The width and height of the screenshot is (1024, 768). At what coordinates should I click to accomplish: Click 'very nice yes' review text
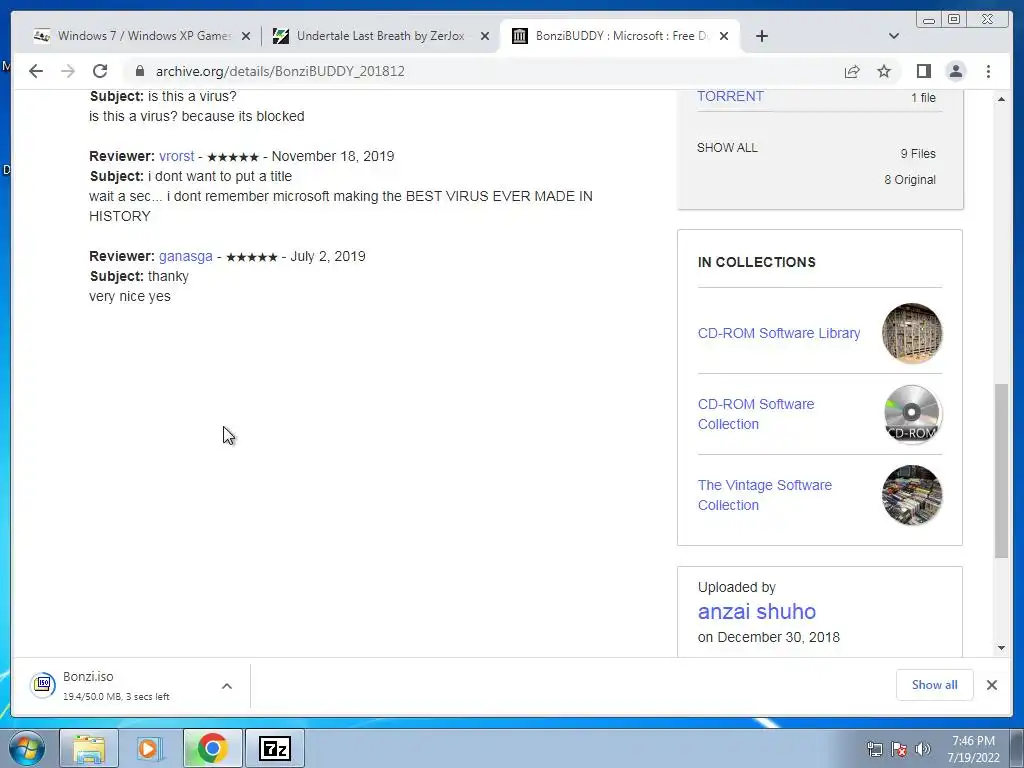130,296
